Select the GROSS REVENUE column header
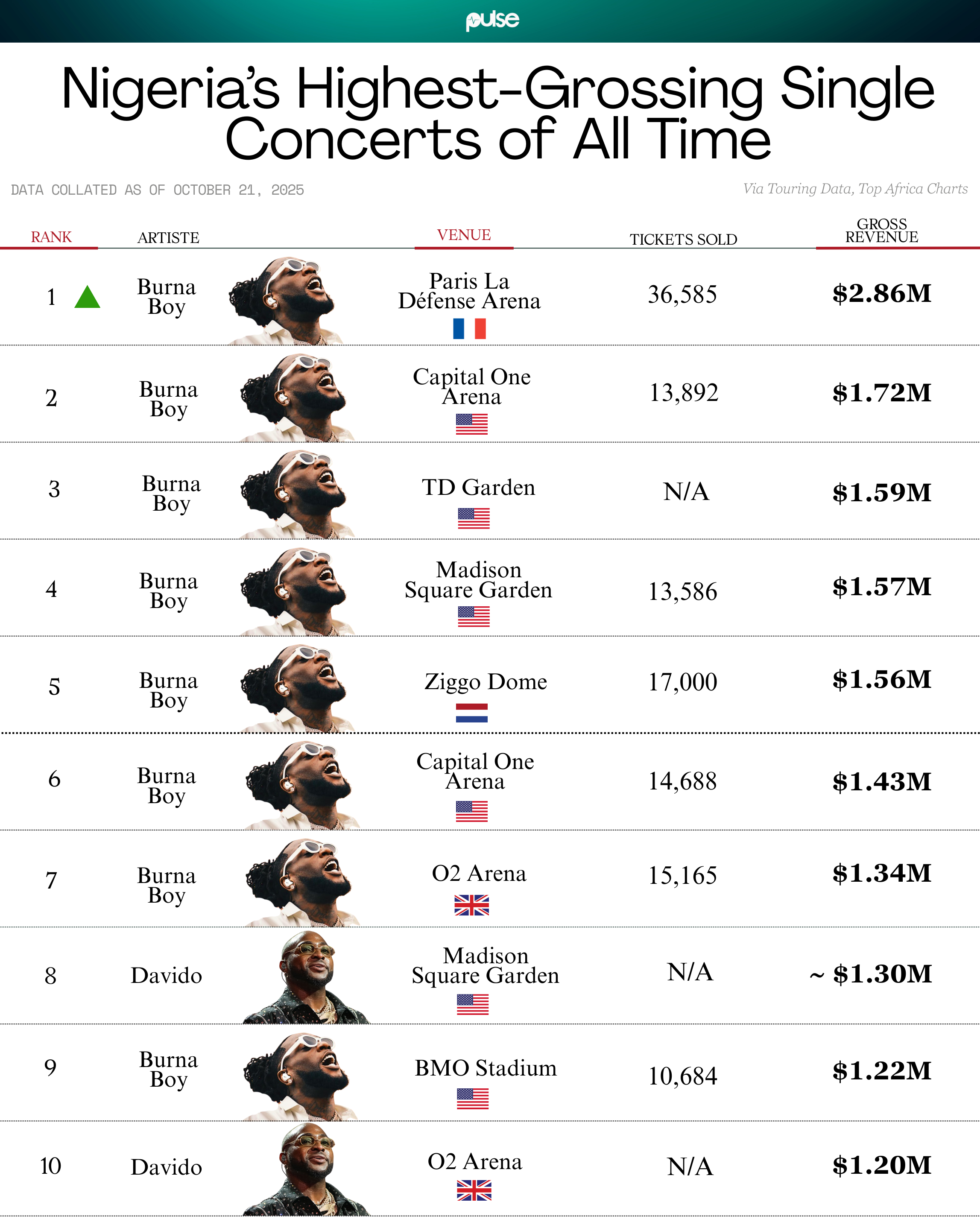980x1225 pixels. click(x=881, y=231)
